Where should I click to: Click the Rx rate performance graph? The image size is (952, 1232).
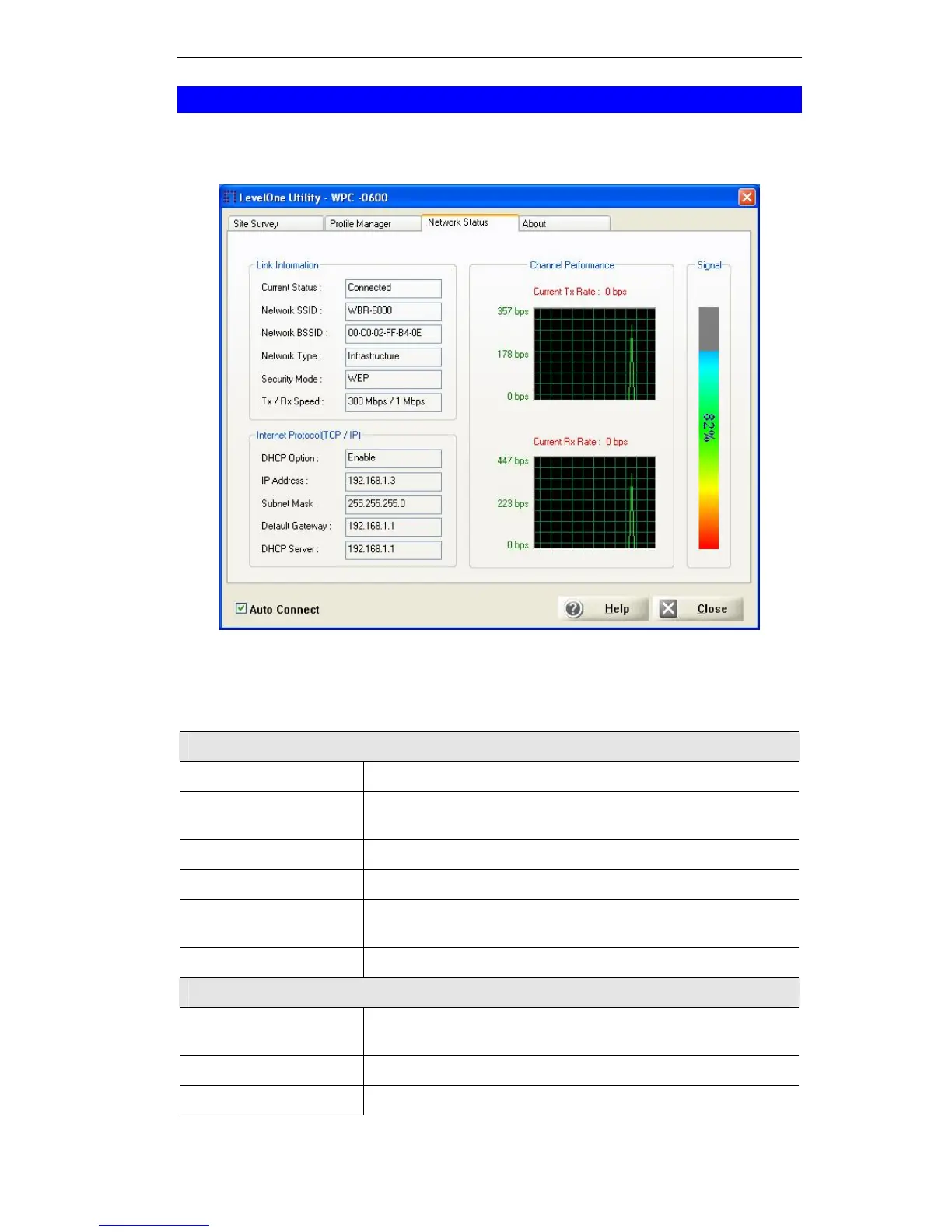pyautogui.click(x=595, y=502)
